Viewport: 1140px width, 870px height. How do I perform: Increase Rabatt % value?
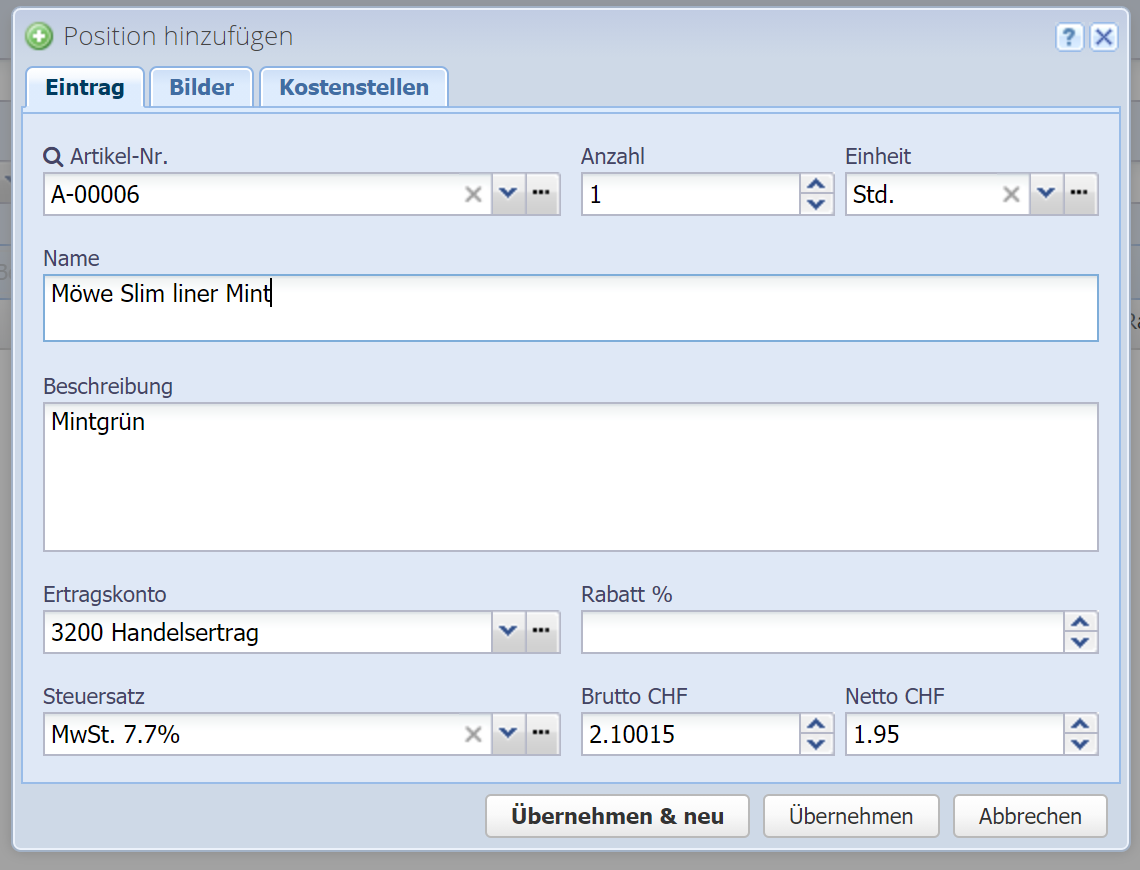pyautogui.click(x=1080, y=622)
